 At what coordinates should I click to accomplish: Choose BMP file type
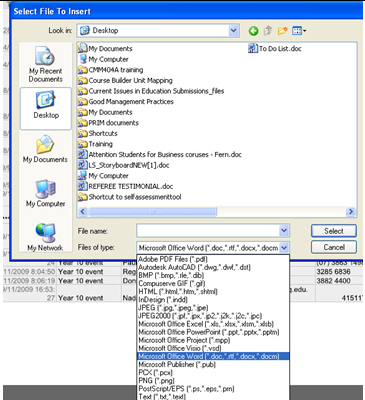[213, 275]
